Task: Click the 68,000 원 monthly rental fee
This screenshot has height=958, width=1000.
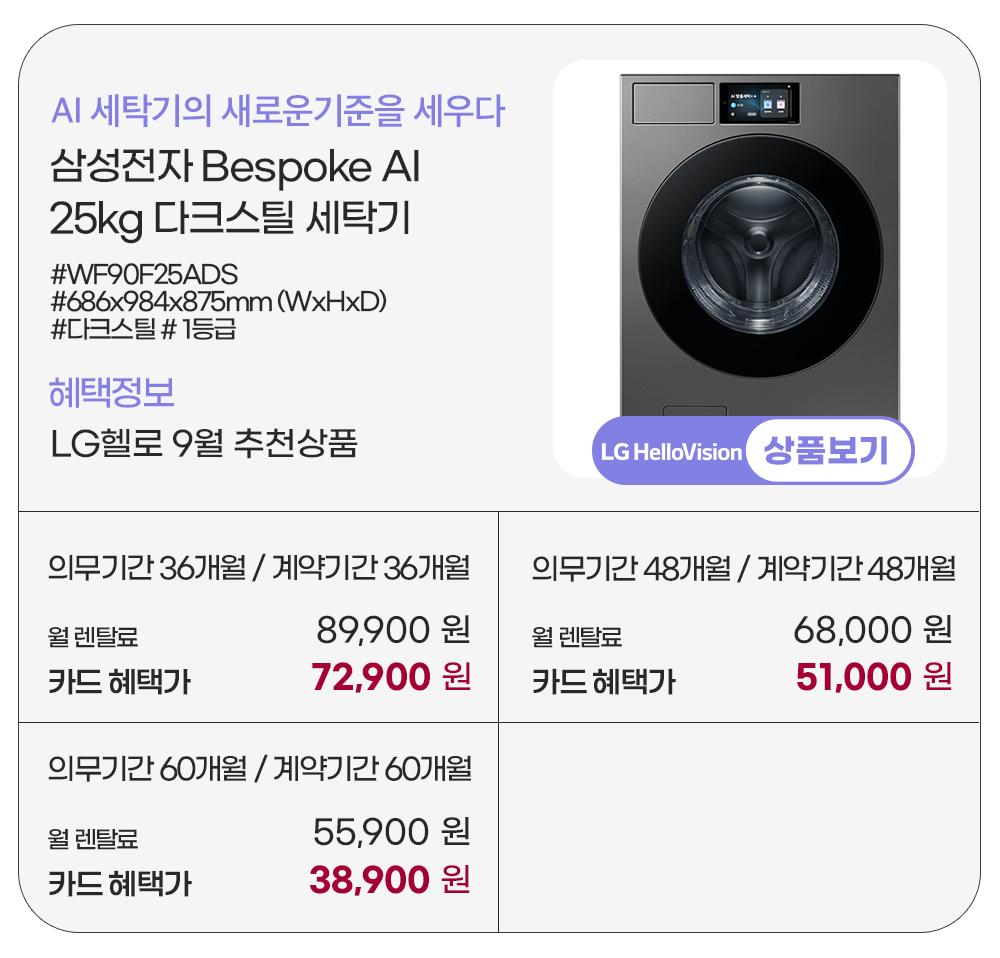Action: (872, 630)
